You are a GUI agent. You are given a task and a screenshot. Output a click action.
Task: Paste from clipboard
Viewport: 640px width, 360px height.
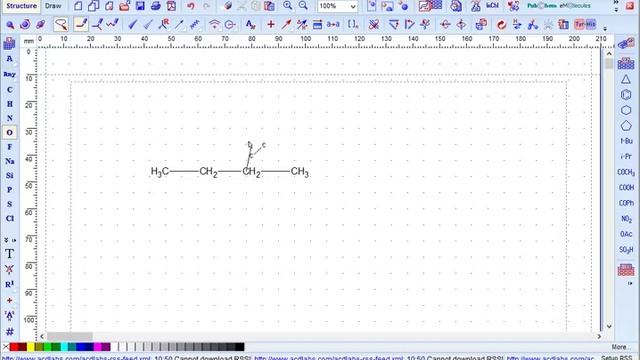click(269, 6)
